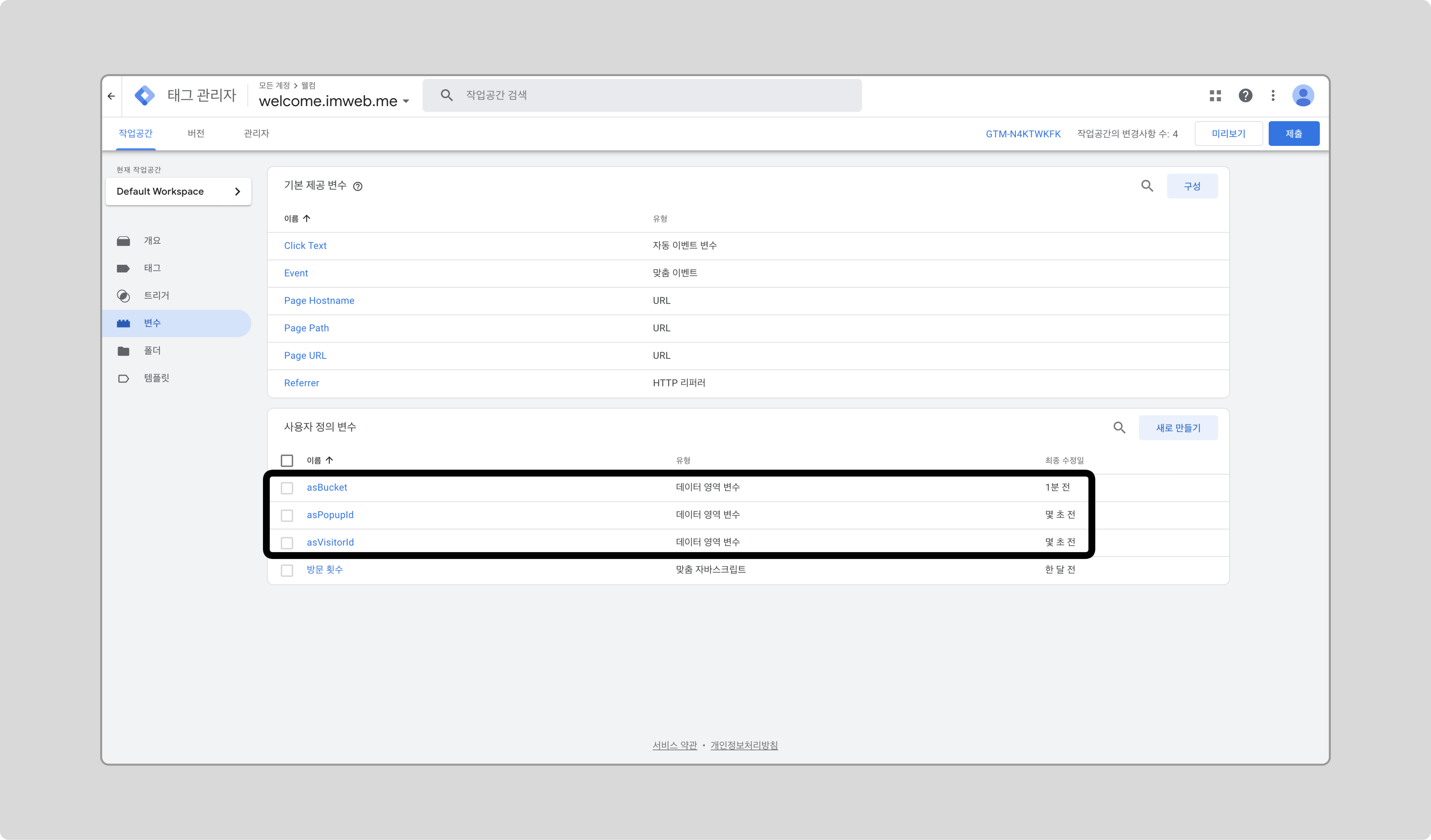This screenshot has height=840, width=1431.
Task: Click the 새로 만들기 button
Action: (x=1178, y=428)
